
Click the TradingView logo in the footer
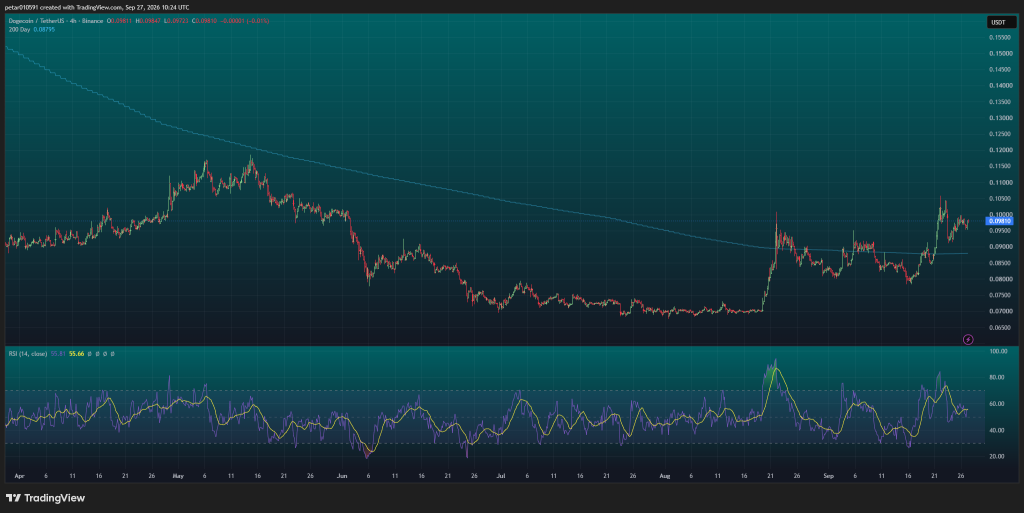click(x=45, y=498)
